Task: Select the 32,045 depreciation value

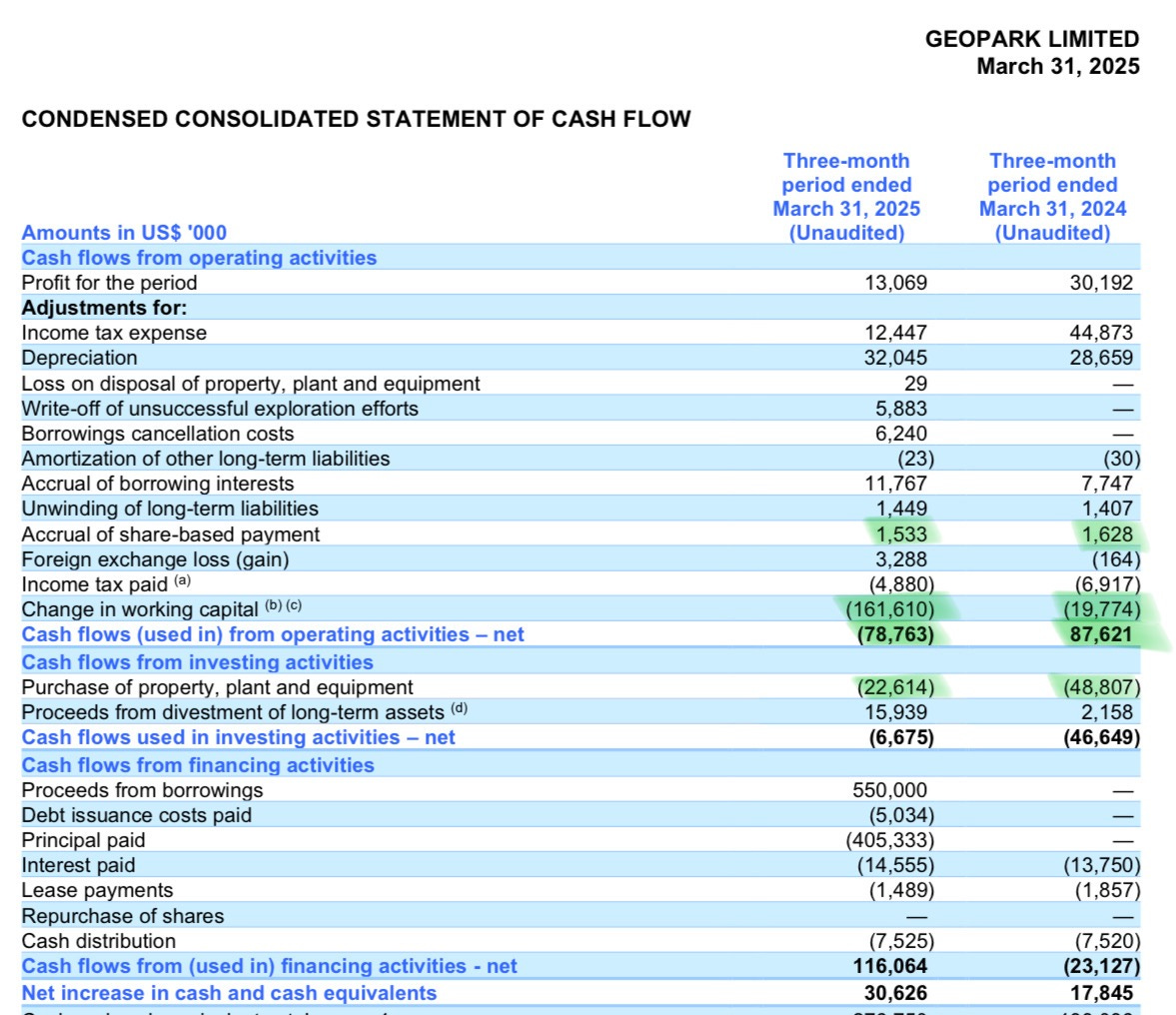Action: coord(895,358)
